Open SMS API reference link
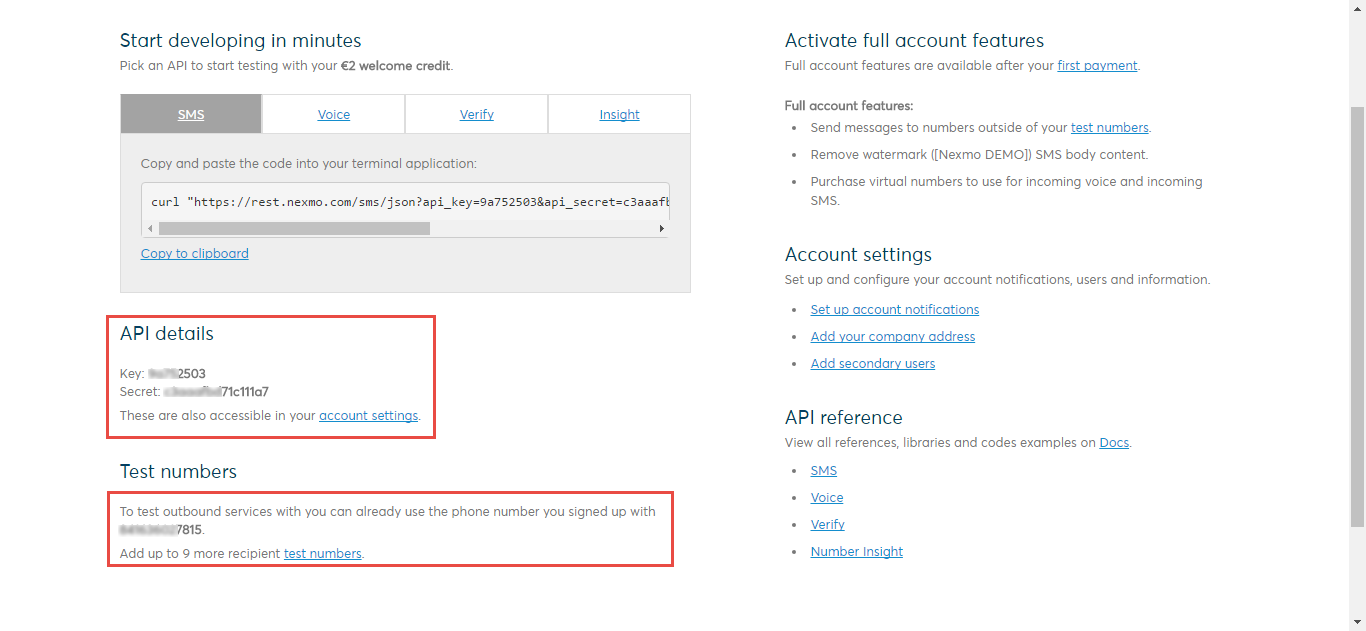1366x631 pixels. 824,471
